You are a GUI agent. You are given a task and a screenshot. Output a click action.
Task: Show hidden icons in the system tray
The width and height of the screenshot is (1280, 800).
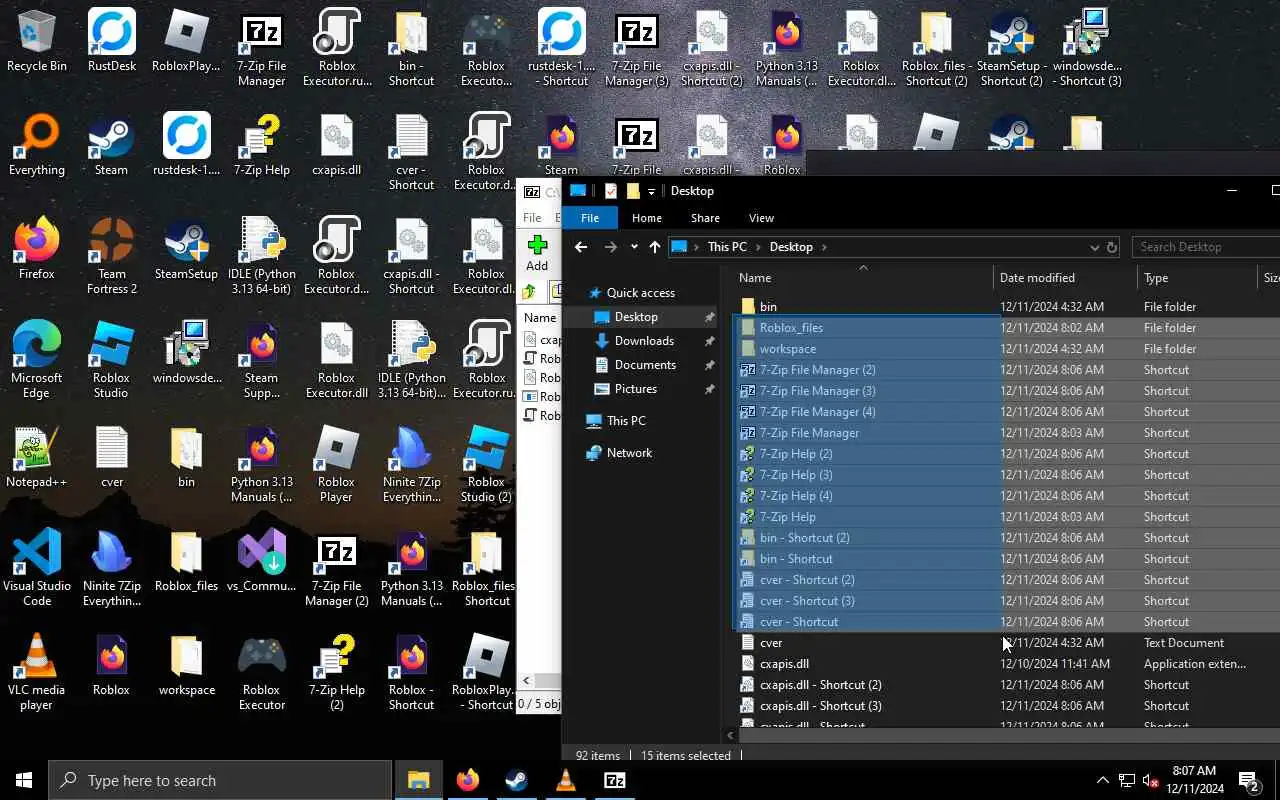(x=1103, y=781)
